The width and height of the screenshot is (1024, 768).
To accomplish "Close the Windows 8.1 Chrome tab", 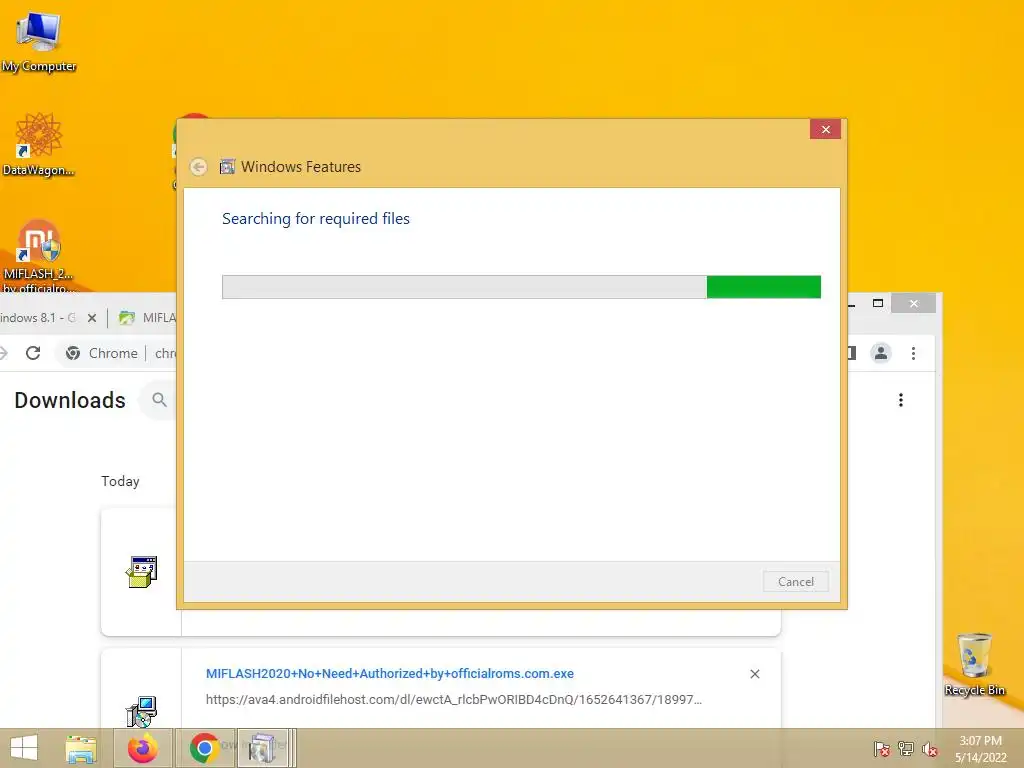I will (x=92, y=318).
